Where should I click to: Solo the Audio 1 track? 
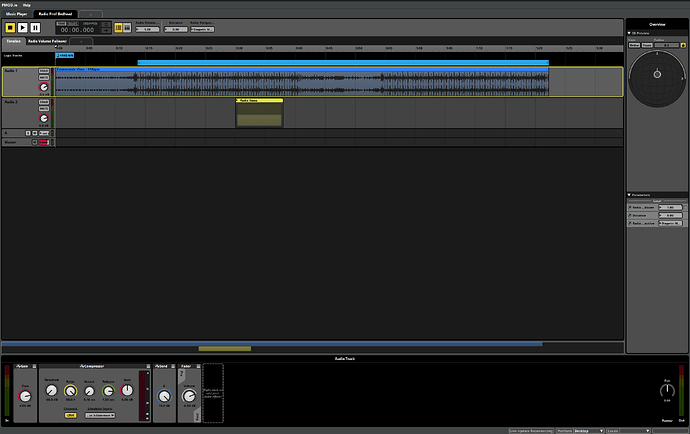pos(44,71)
